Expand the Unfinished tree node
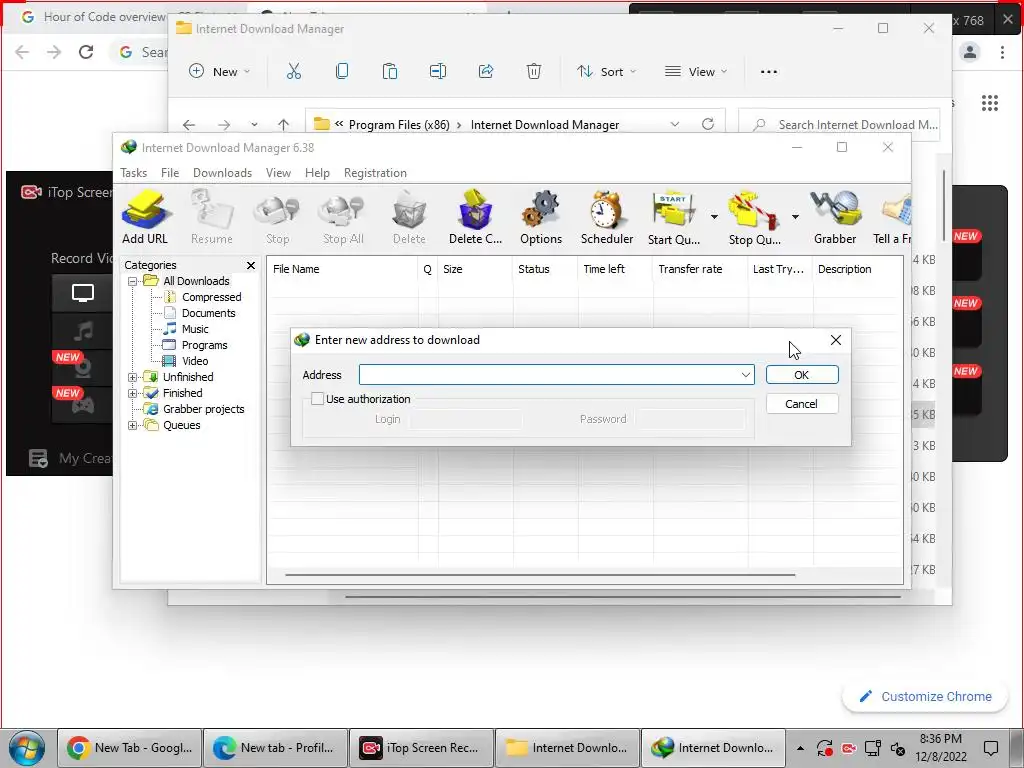1024x768 pixels. click(x=133, y=377)
